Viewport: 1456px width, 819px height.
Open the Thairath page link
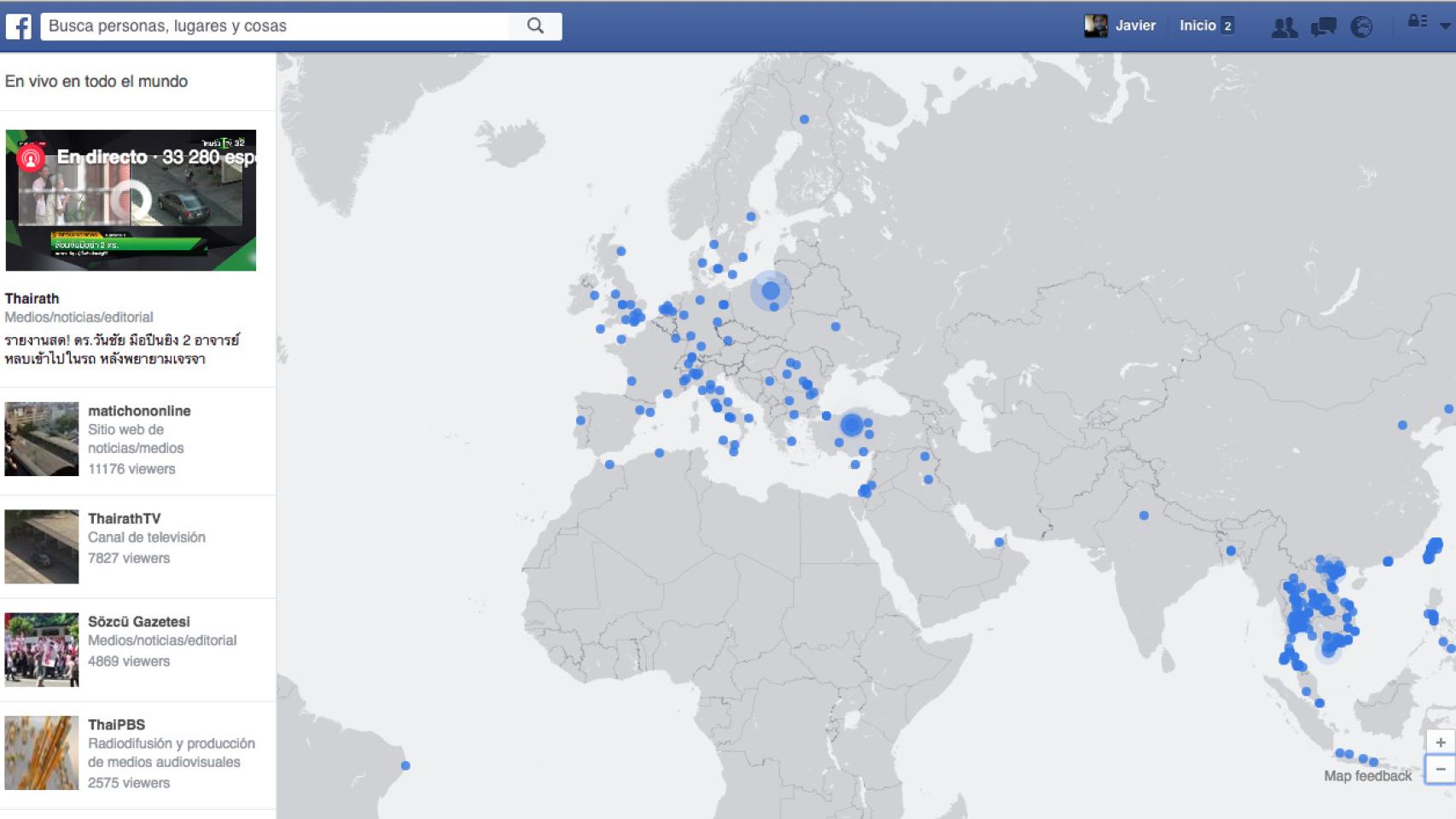[32, 299]
